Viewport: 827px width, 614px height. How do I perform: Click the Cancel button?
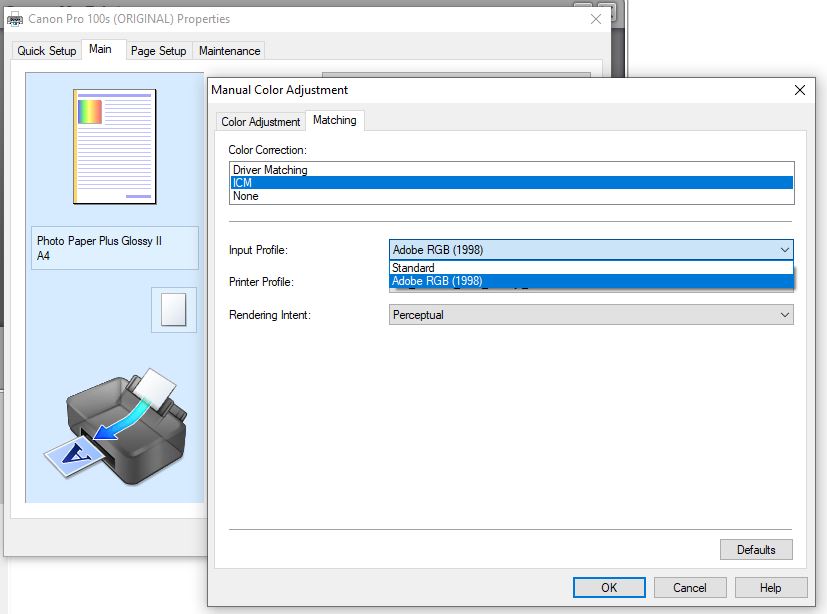[x=689, y=588]
